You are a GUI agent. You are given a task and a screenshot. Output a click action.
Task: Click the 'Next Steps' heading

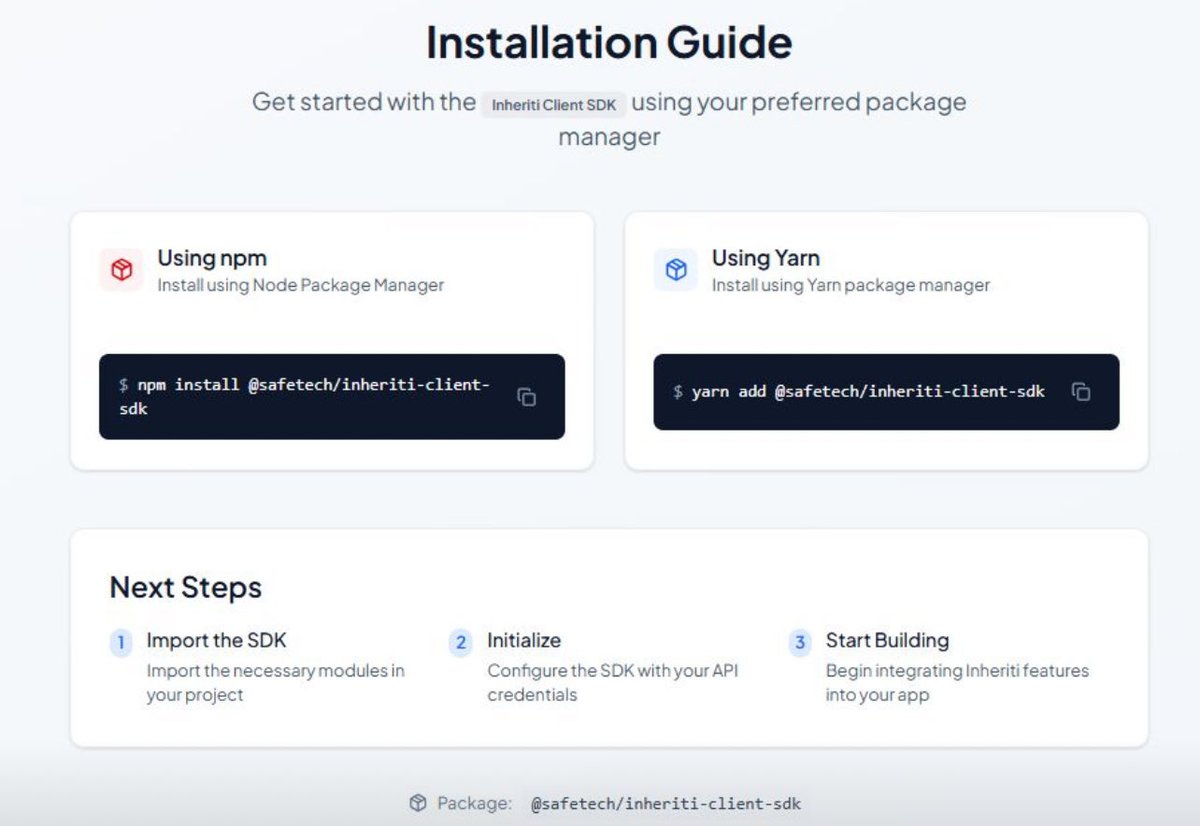point(186,587)
